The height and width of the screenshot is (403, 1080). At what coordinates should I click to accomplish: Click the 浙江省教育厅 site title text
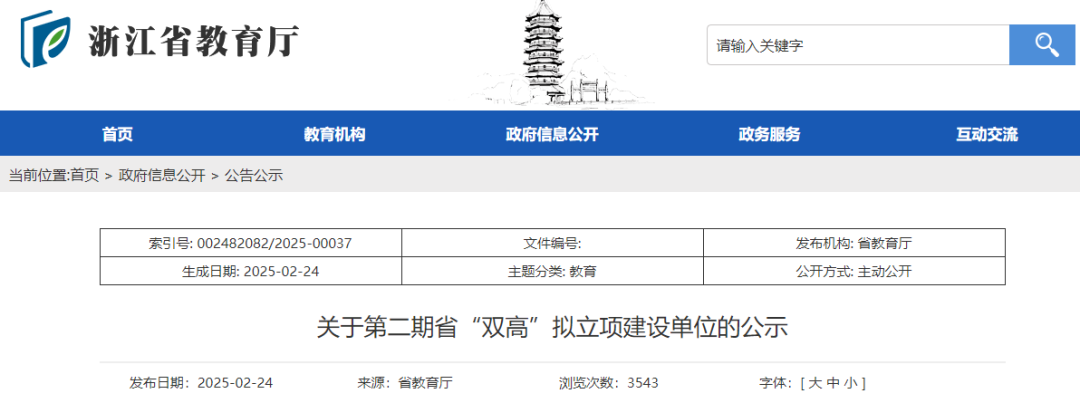point(194,41)
